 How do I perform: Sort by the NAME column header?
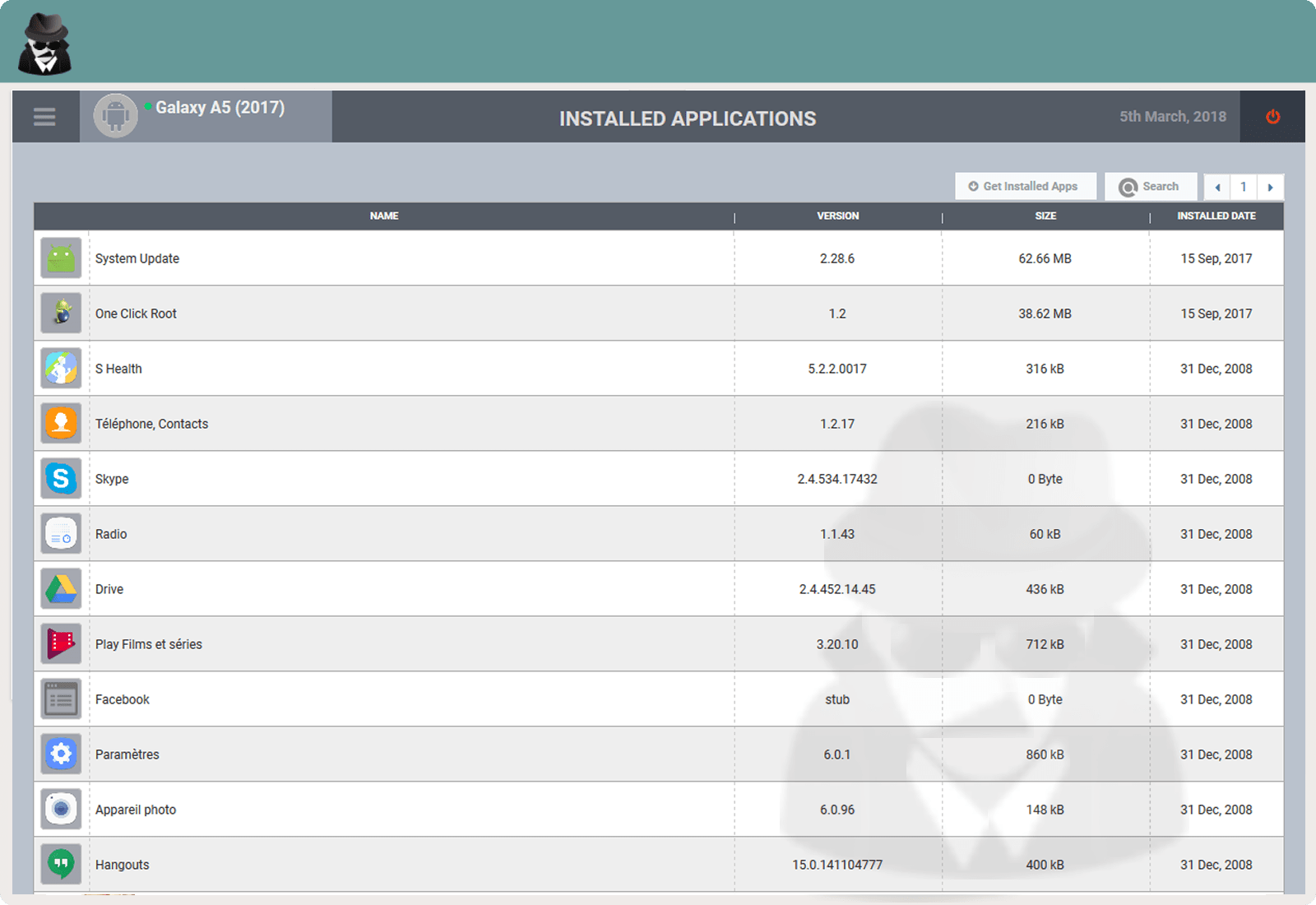[384, 216]
